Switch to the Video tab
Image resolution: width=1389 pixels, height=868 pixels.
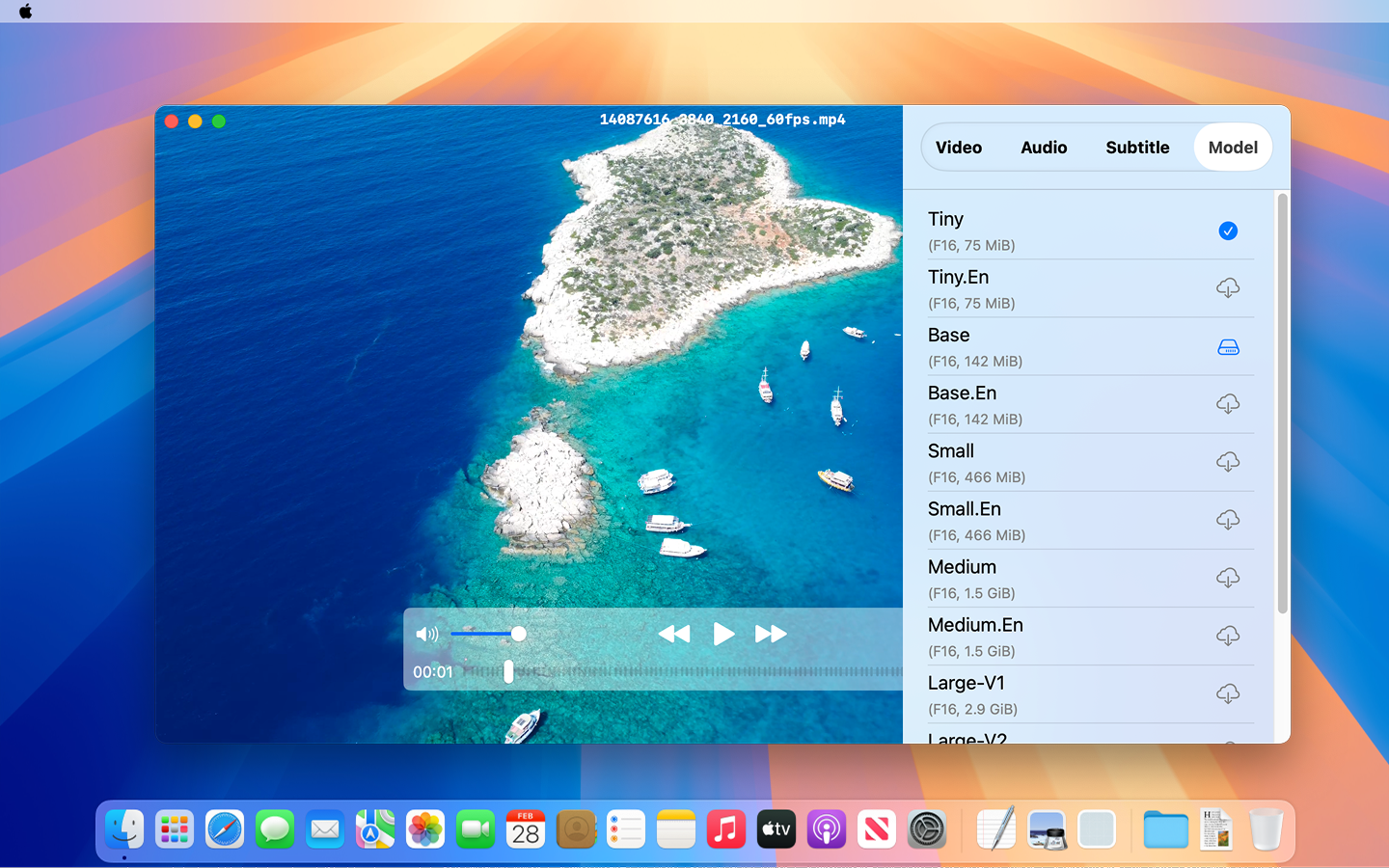(x=959, y=148)
